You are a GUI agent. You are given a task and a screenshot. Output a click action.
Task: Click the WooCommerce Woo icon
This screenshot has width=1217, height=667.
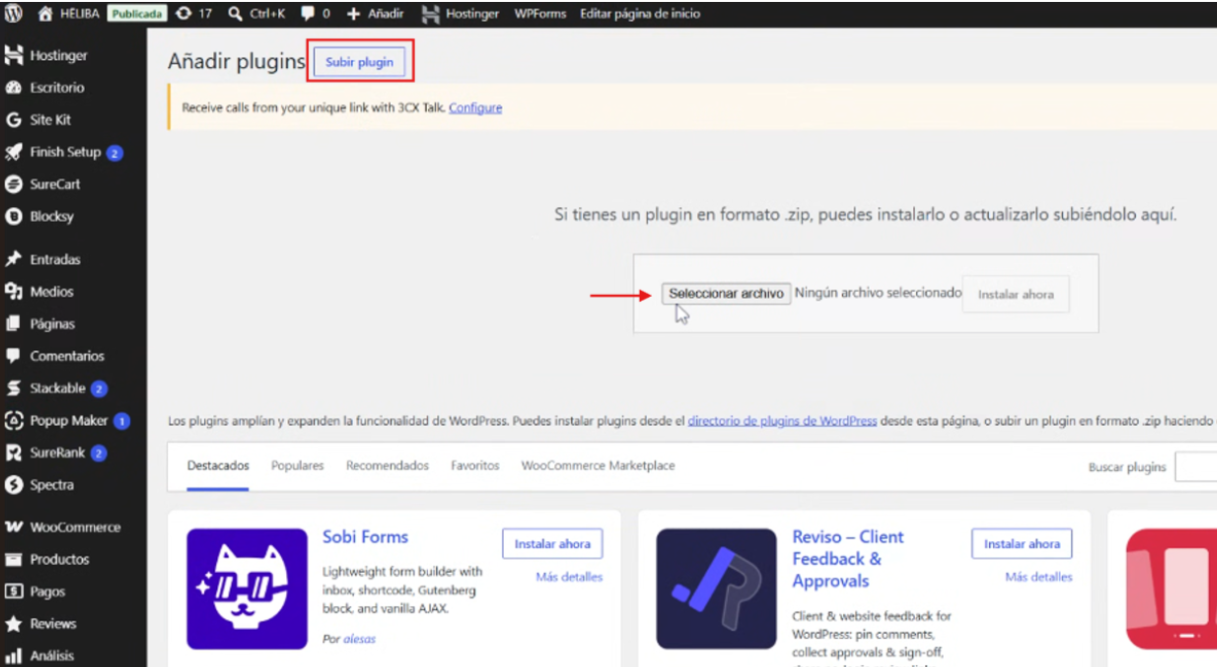[x=14, y=527]
